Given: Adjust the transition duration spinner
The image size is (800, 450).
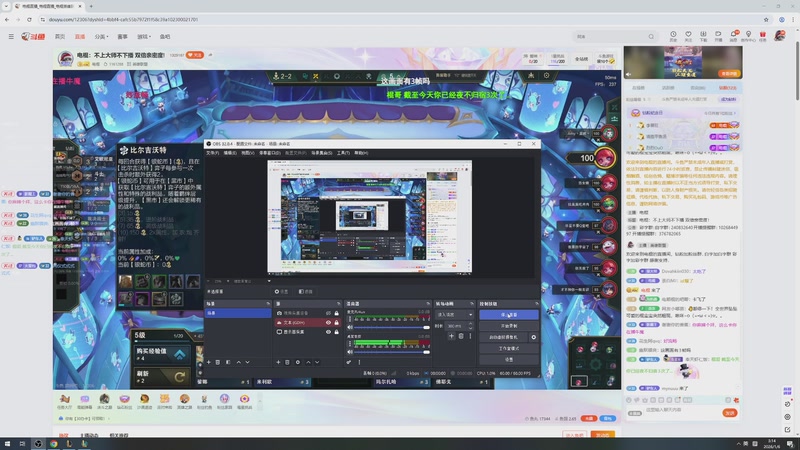Looking at the screenshot, I should (x=470, y=326).
